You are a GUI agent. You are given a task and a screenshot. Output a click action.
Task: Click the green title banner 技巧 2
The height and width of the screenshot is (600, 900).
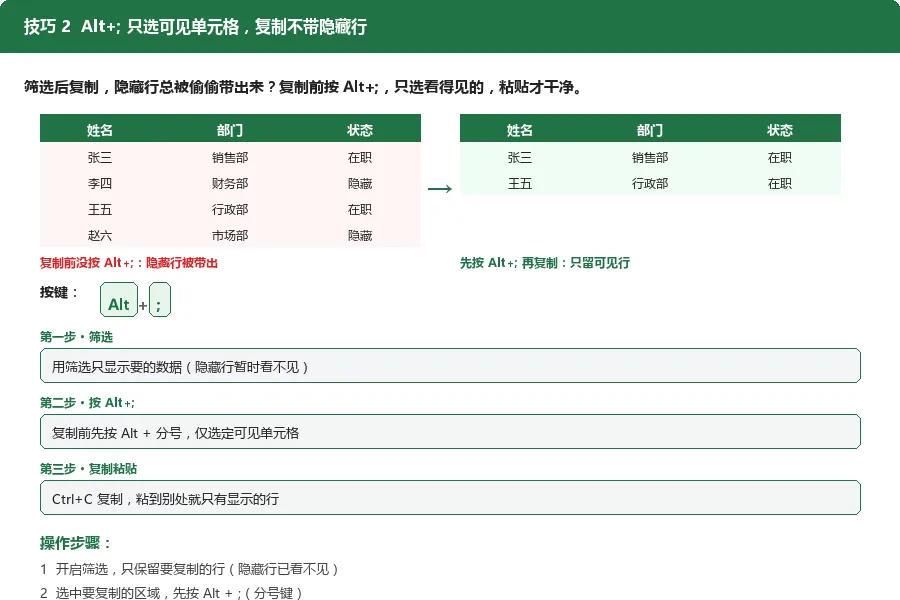point(450,26)
